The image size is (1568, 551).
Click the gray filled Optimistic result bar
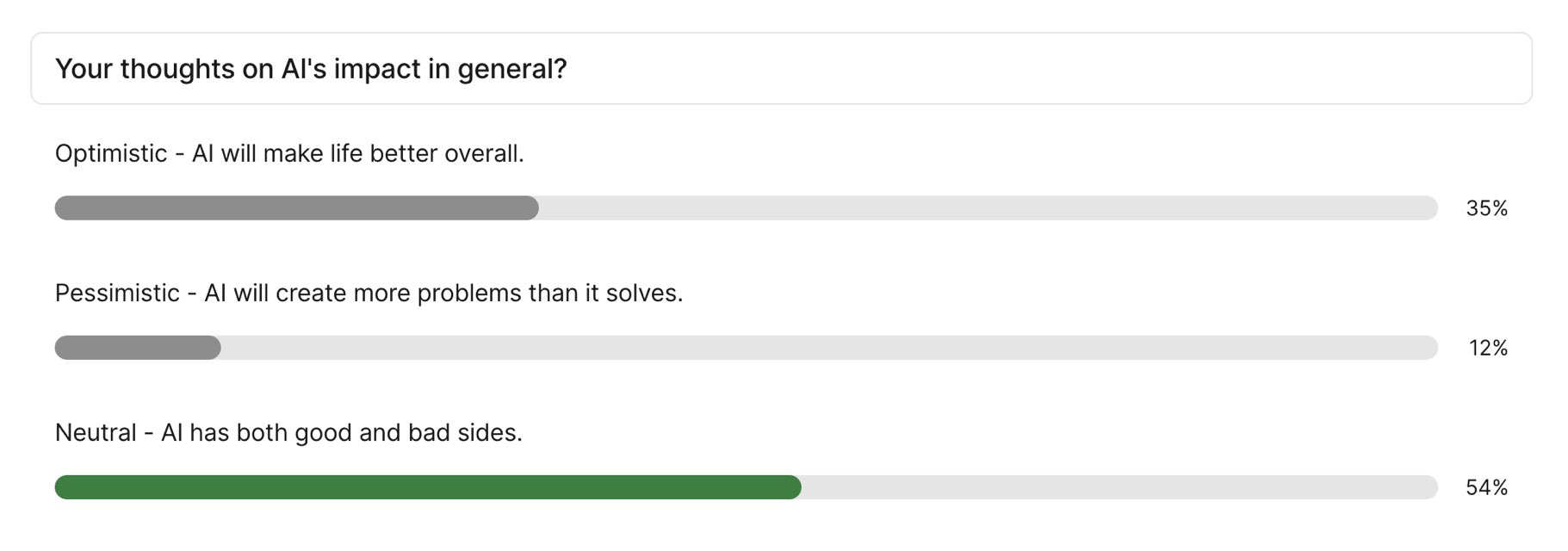point(296,207)
